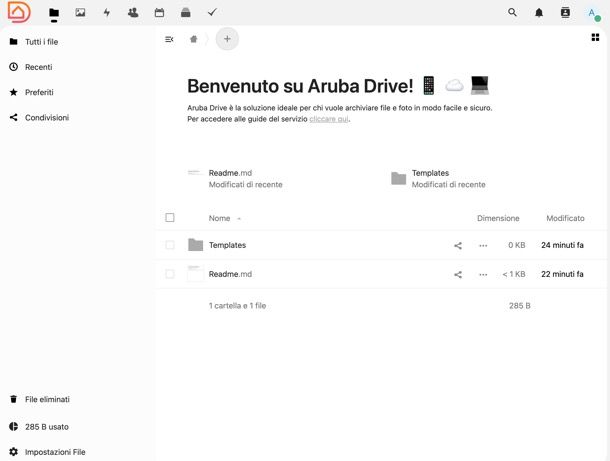Open the Deck app icon
The image size is (610, 461).
[x=186, y=13]
